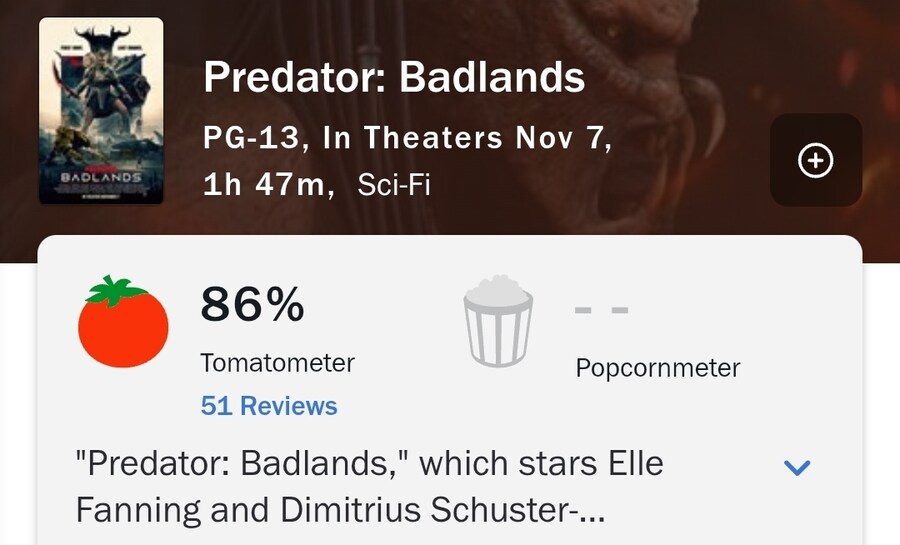Viewport: 900px width, 545px height.
Task: Click the large Predator: Badlands title heading
Action: tap(394, 78)
